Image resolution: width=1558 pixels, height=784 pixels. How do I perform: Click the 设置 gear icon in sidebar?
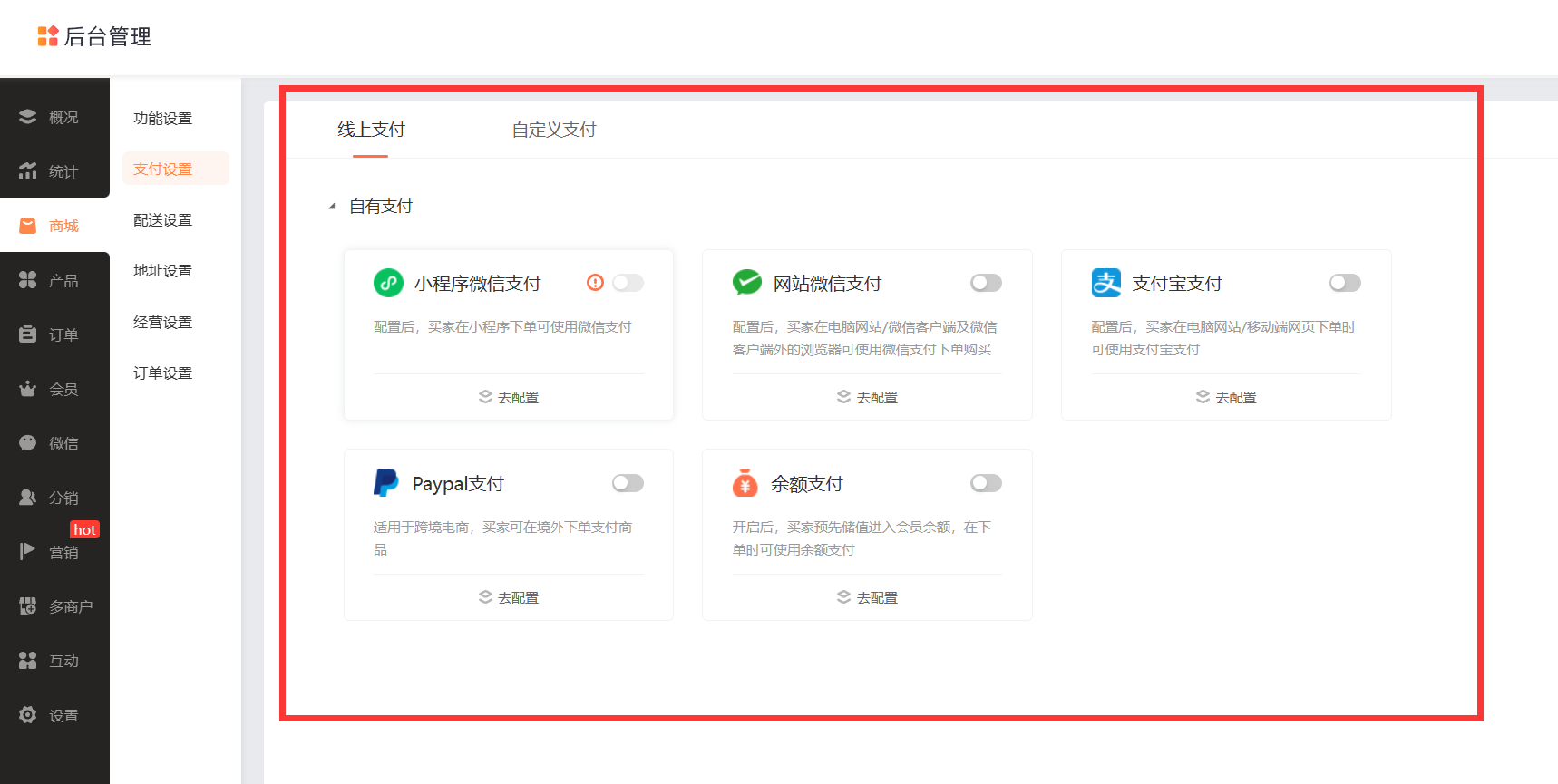click(x=28, y=715)
